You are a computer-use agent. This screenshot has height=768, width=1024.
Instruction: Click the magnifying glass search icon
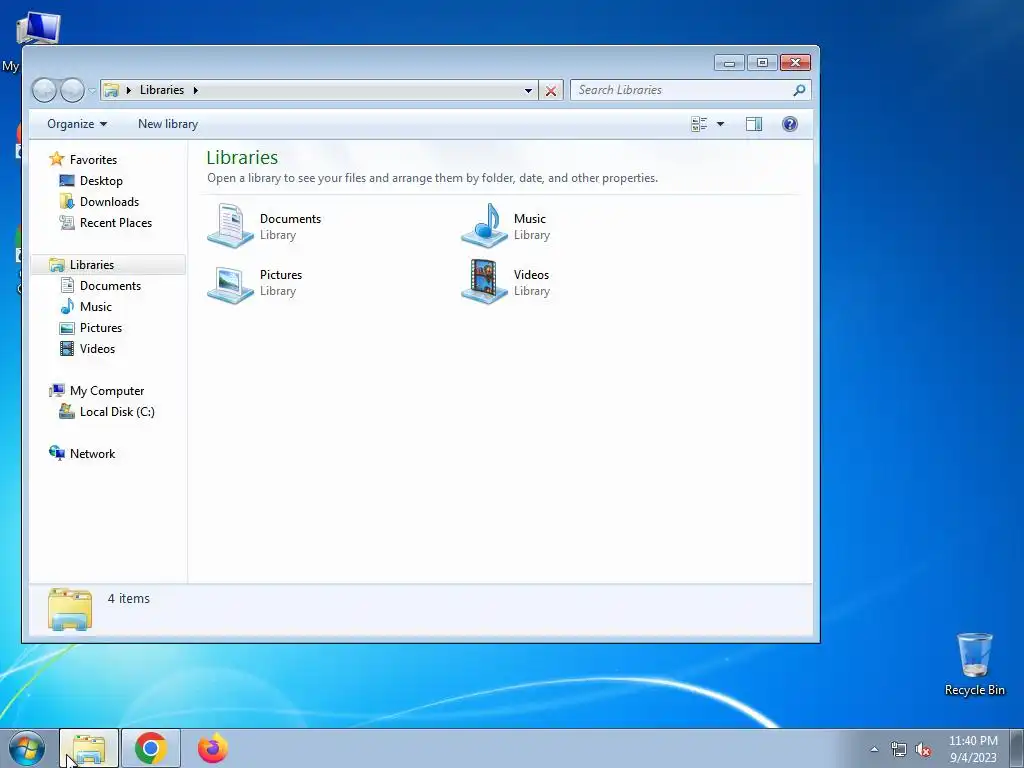pos(799,90)
